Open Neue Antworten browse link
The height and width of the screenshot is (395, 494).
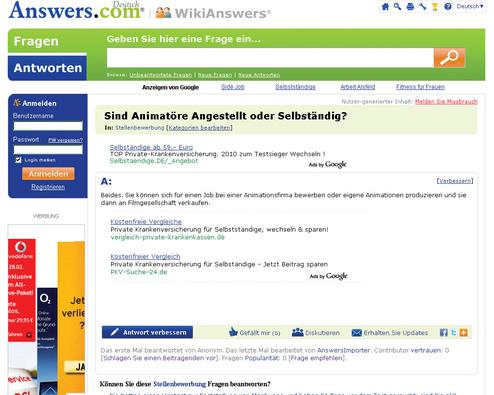click(259, 75)
